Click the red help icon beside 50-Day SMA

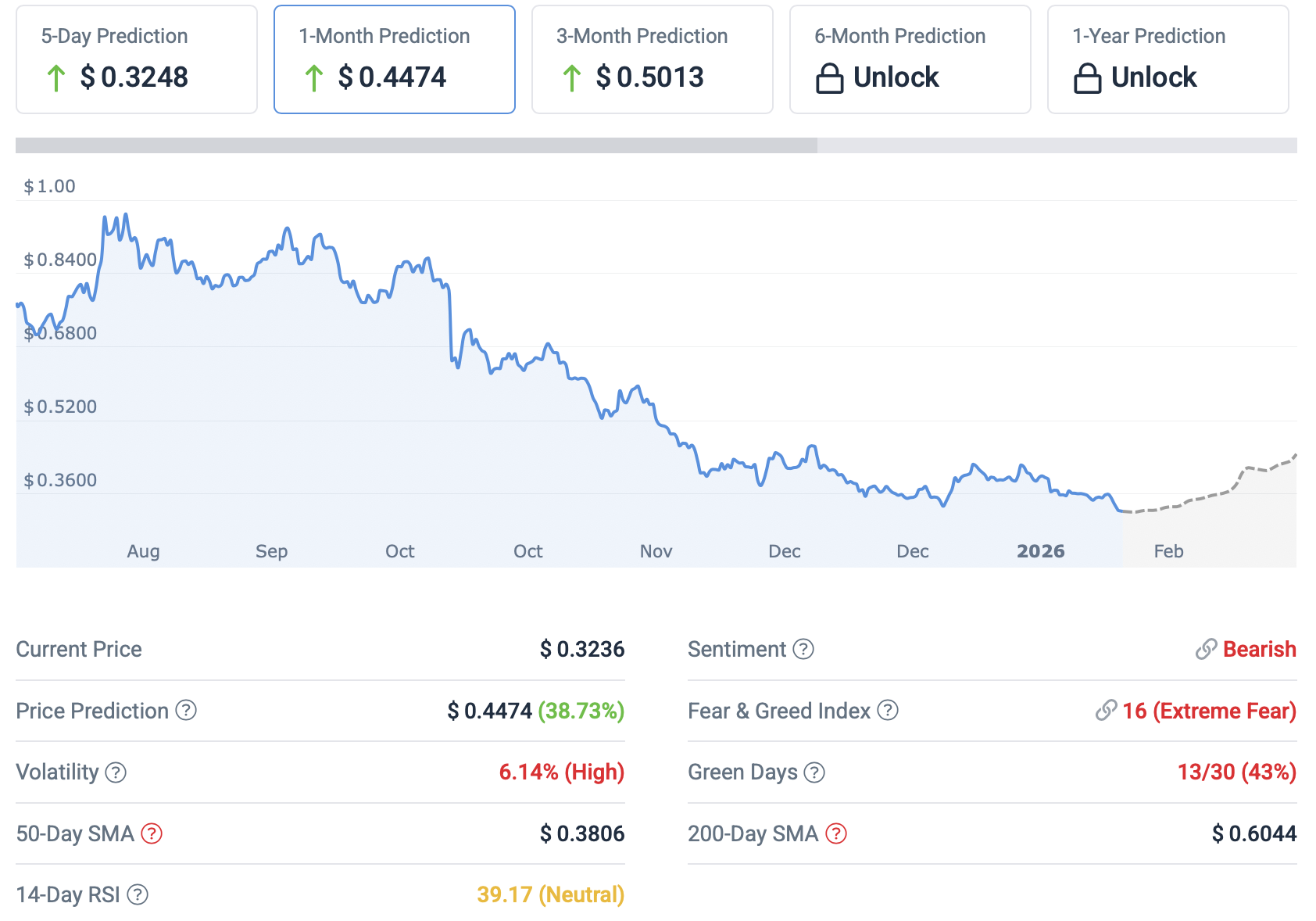point(152,833)
